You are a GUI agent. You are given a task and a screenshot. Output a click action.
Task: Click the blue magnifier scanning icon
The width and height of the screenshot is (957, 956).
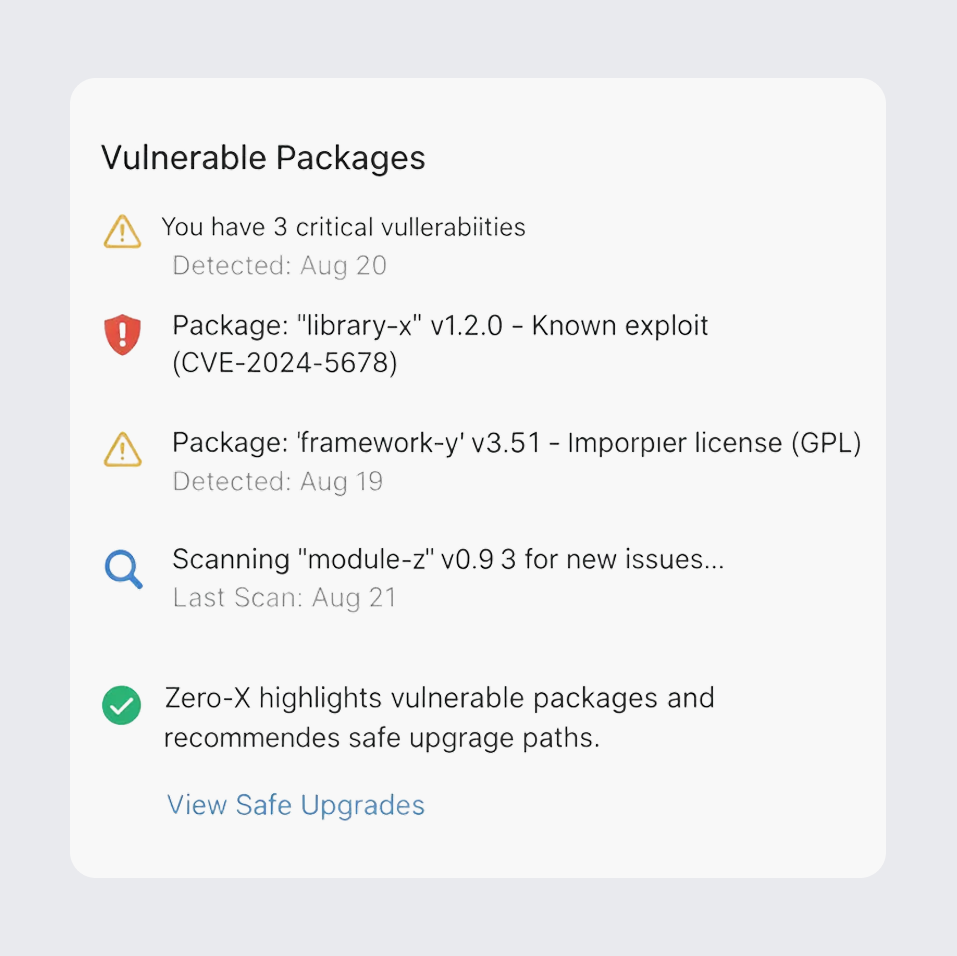tap(123, 569)
